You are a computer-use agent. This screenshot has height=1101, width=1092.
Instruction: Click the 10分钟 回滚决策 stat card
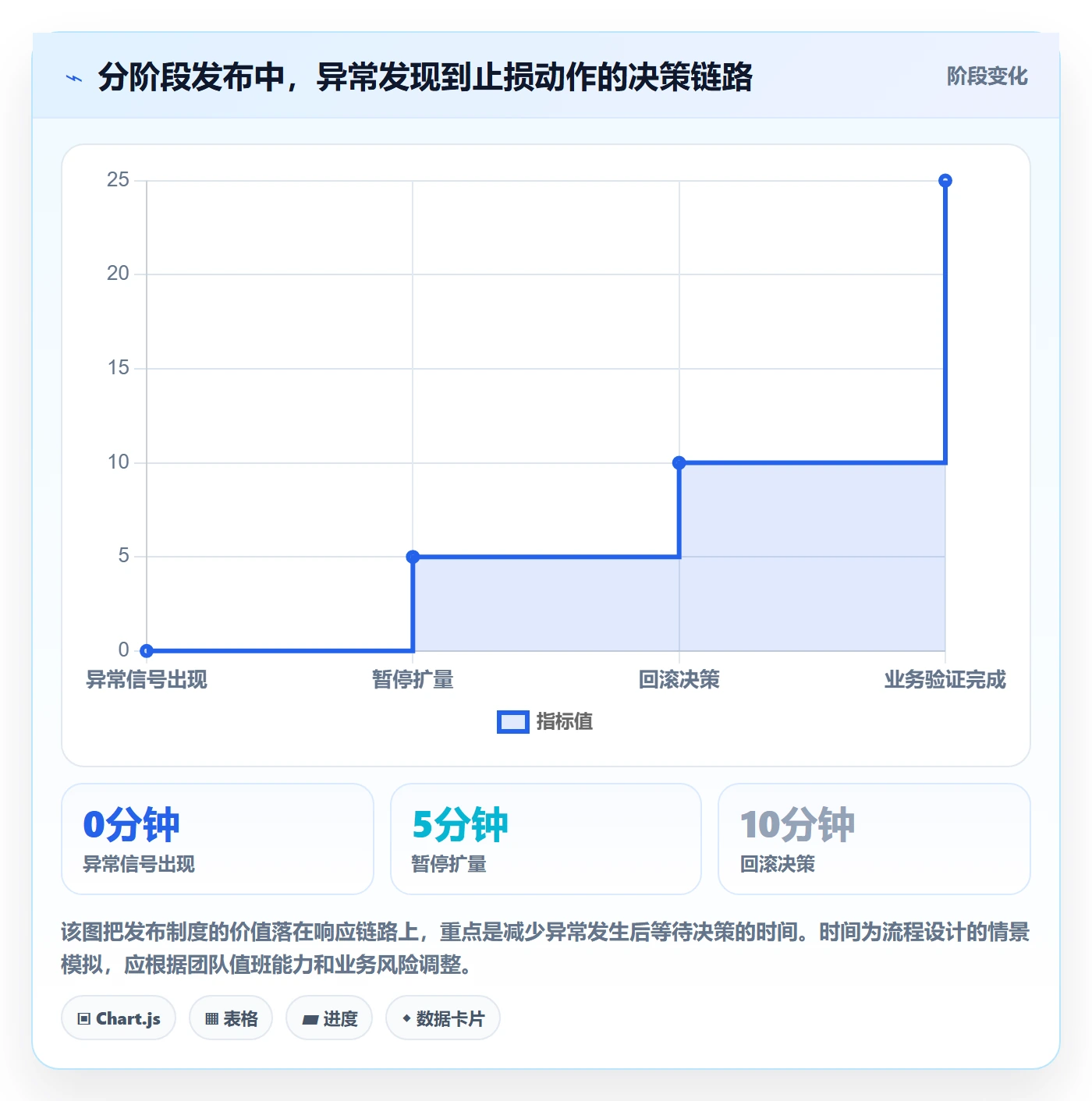[x=874, y=839]
